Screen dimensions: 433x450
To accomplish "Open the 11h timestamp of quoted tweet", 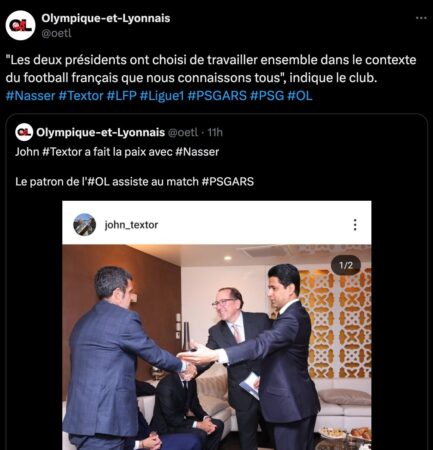I will [215, 132].
